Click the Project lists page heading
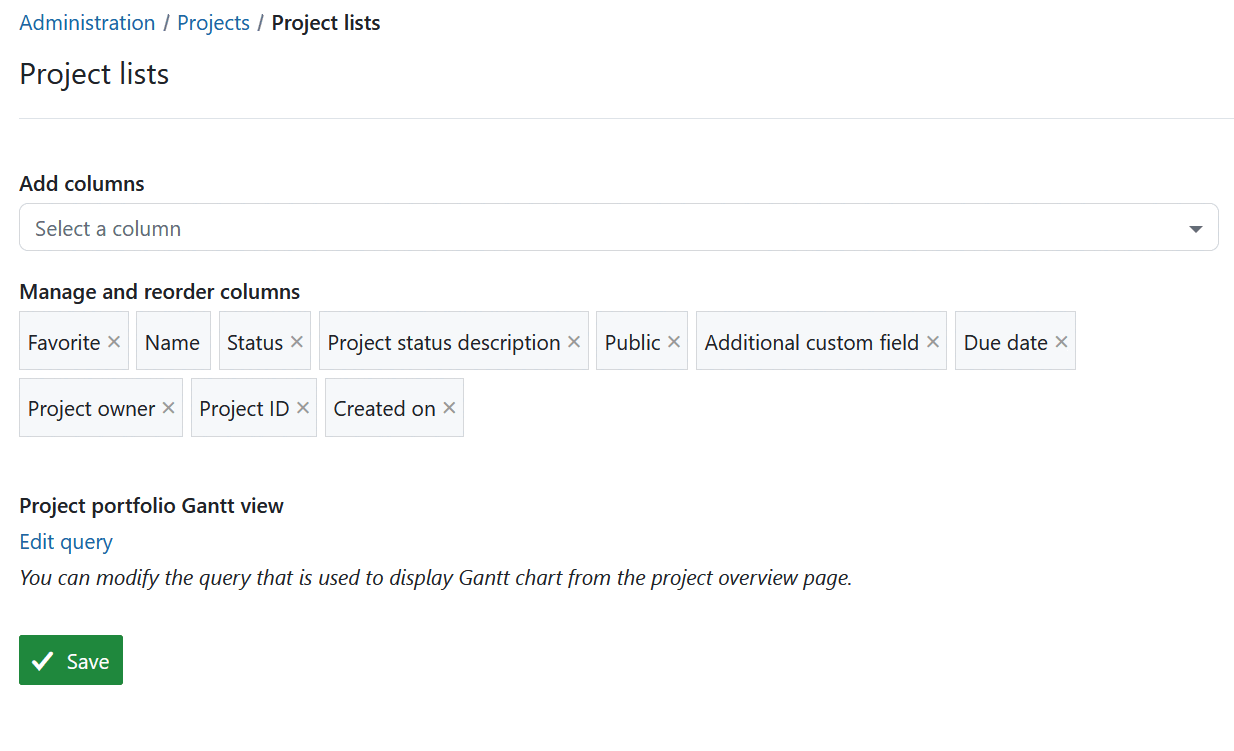Viewport: 1234px width, 751px height. [x=93, y=73]
